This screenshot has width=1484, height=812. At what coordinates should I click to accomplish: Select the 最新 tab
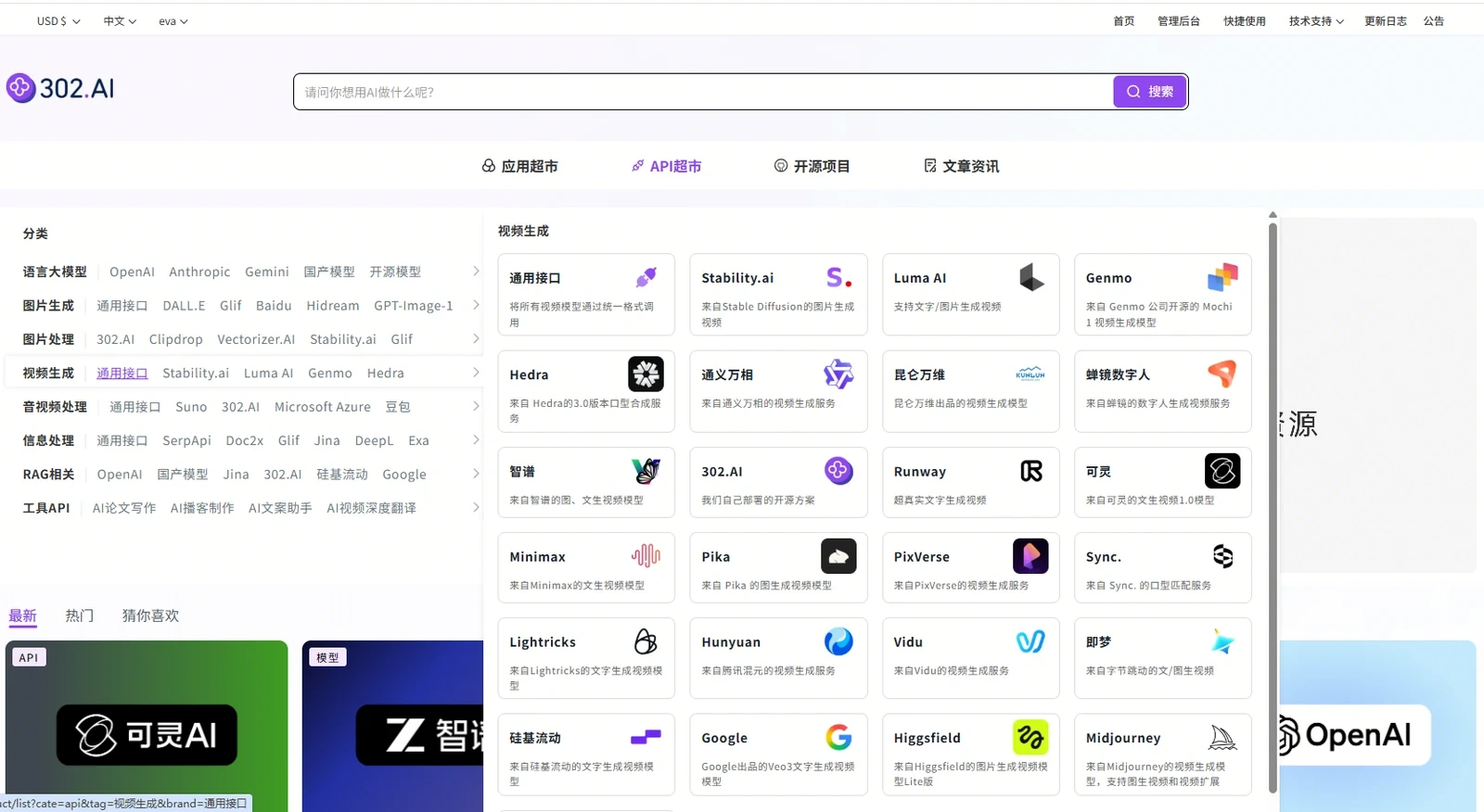point(22,615)
